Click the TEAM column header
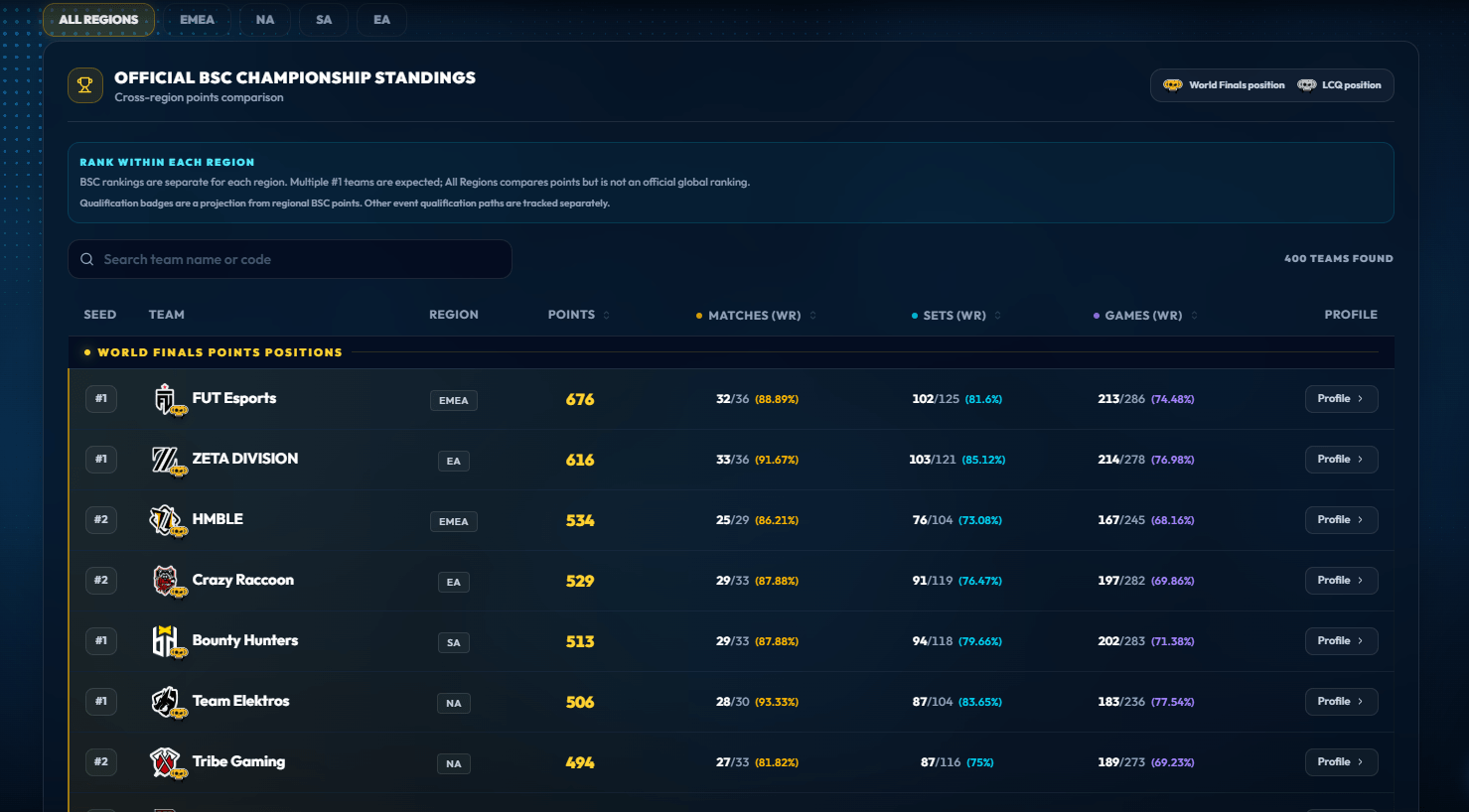 tap(167, 315)
